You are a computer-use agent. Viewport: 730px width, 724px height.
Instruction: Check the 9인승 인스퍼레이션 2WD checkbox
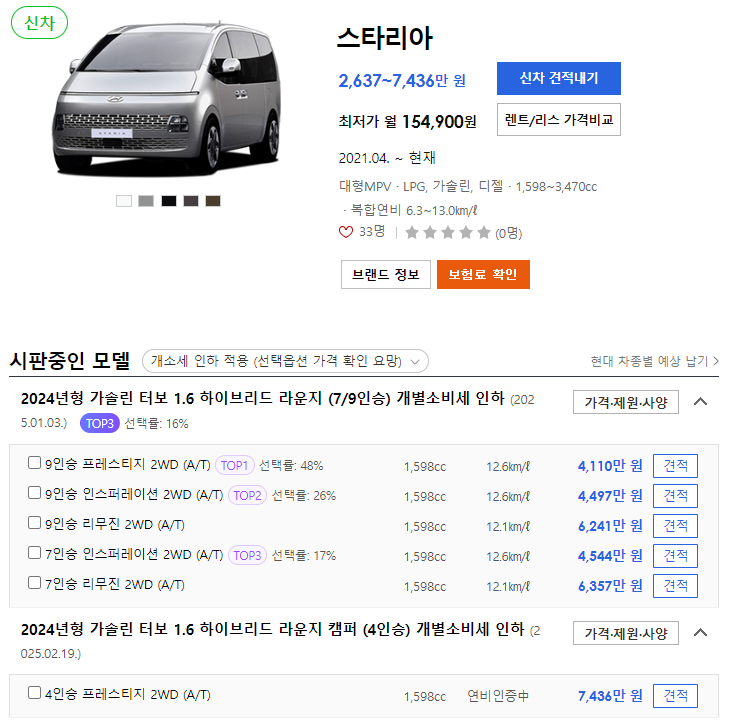click(x=34, y=493)
